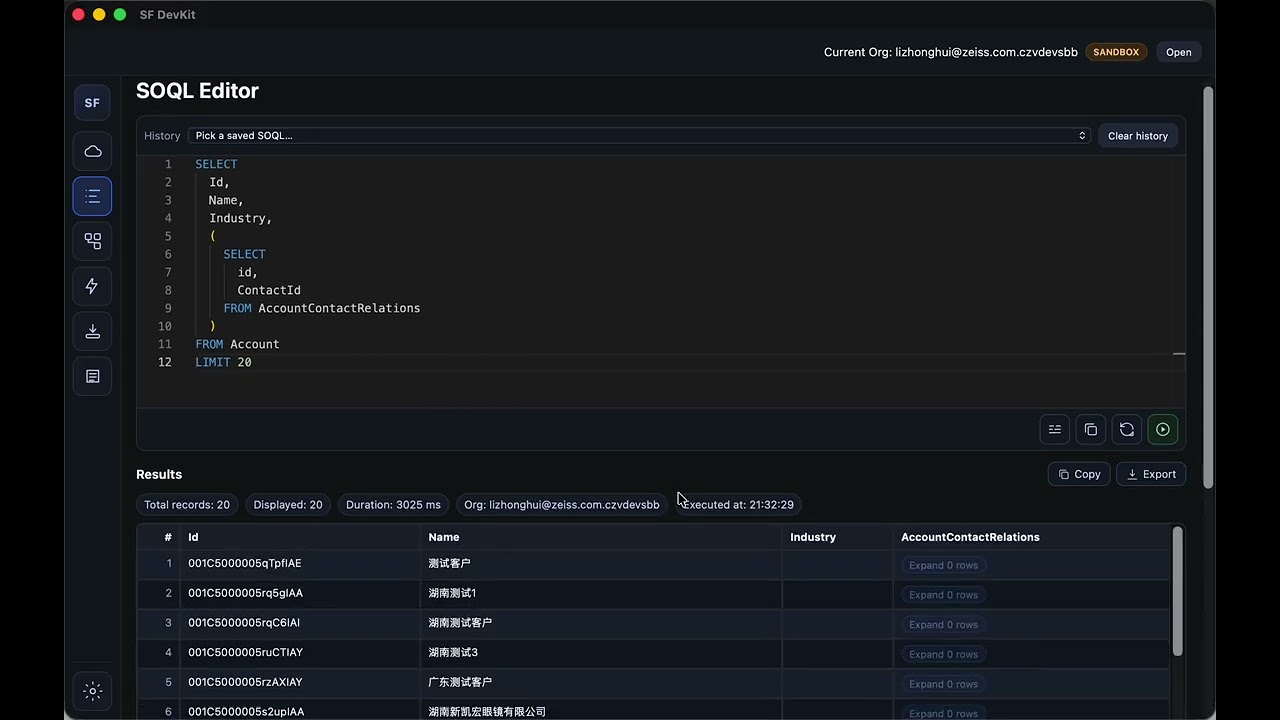The image size is (1280, 720).
Task: Click the AccountContactRelations text in the query
Action: click(x=339, y=308)
